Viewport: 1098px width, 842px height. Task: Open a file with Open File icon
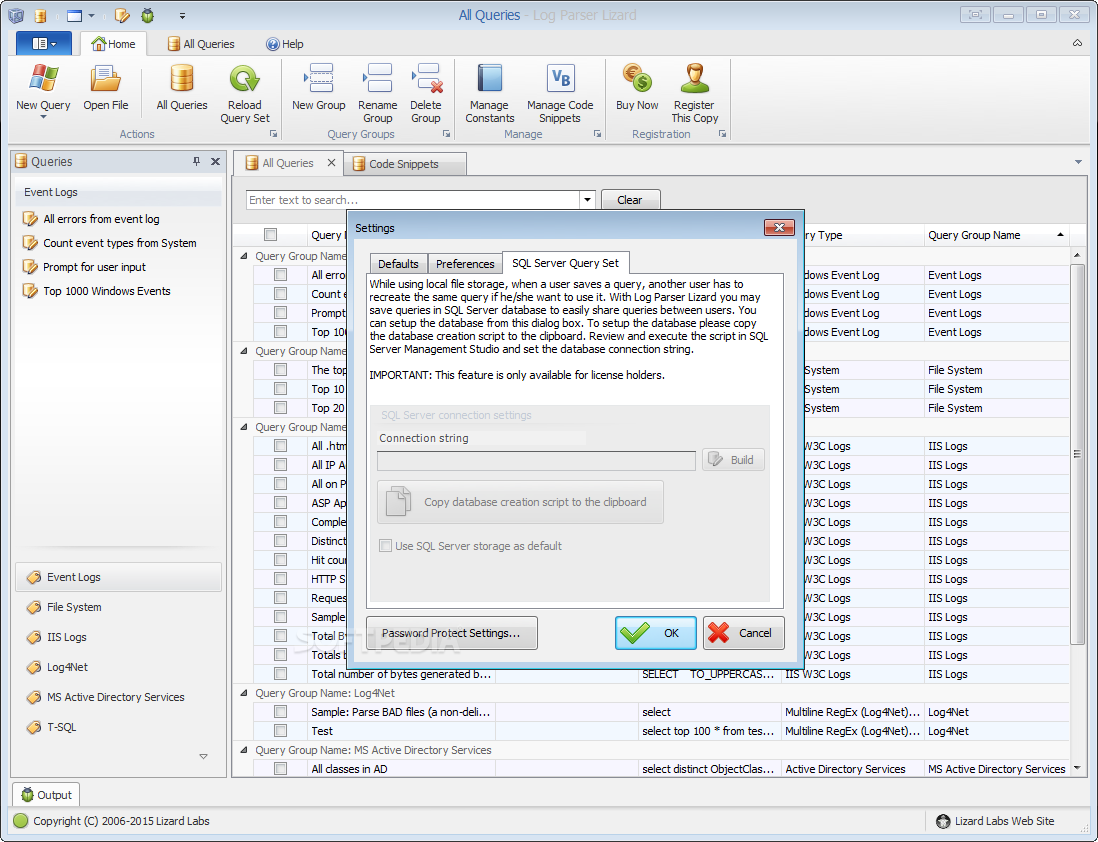coord(105,78)
